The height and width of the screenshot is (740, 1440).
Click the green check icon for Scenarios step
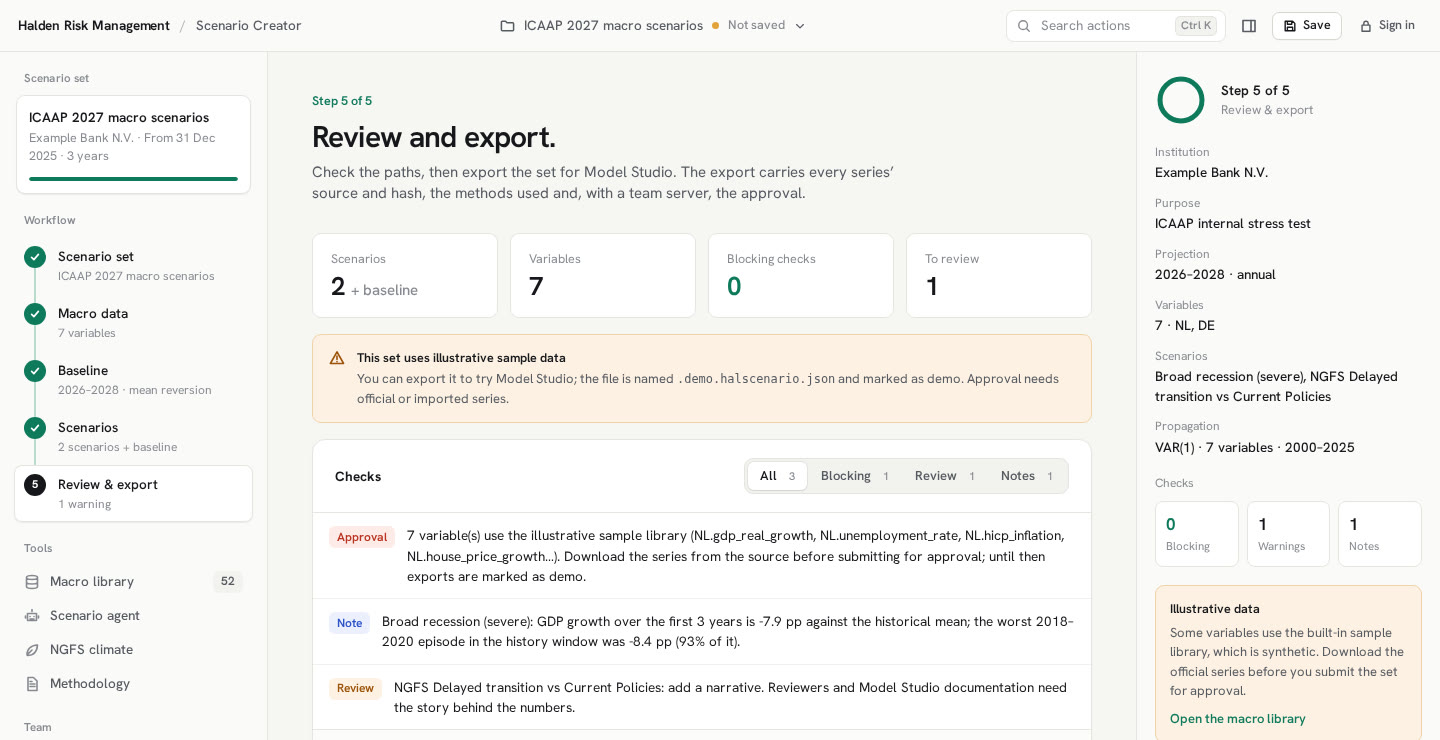click(x=35, y=428)
